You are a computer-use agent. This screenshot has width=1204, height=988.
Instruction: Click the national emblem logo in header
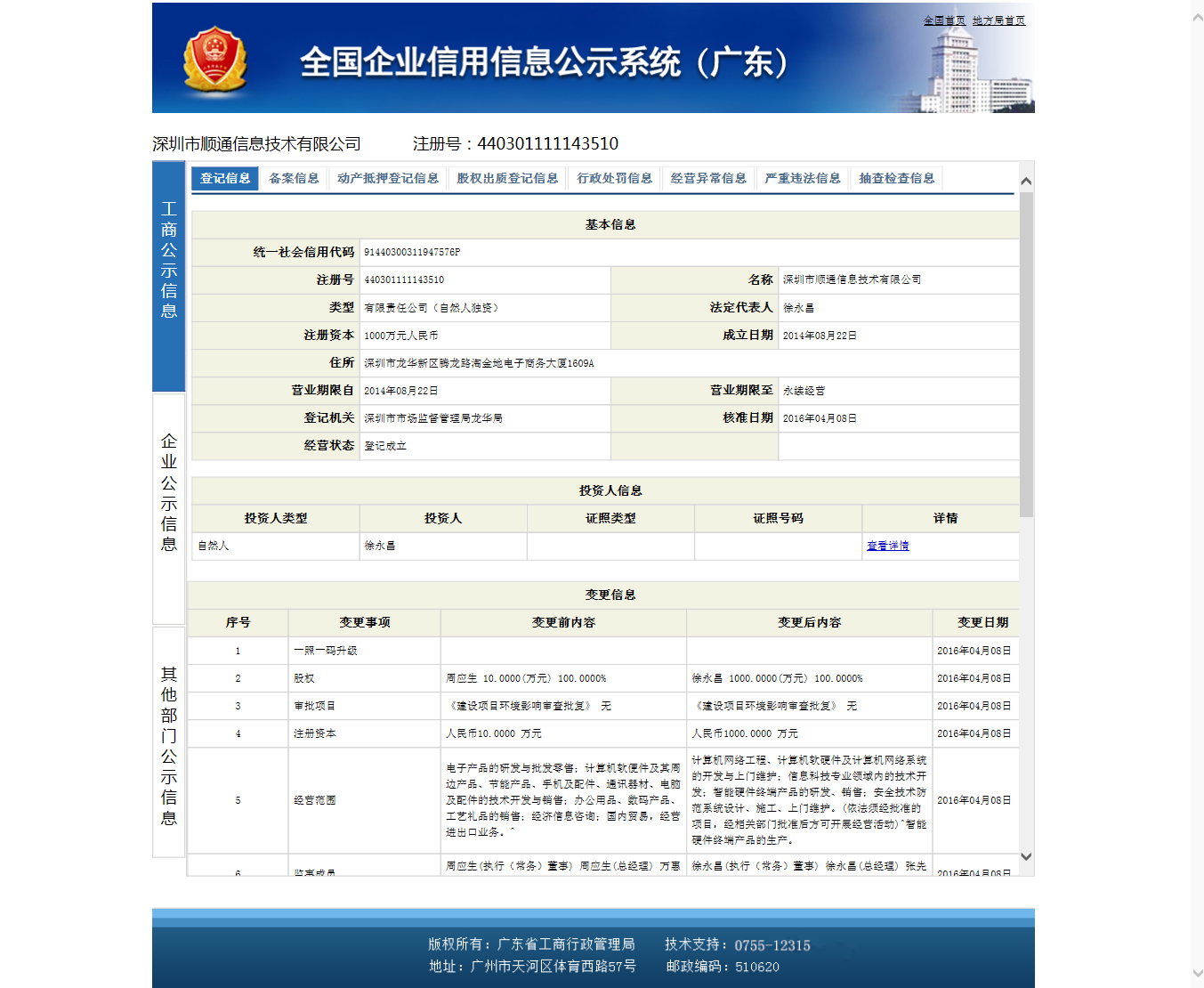point(214,59)
